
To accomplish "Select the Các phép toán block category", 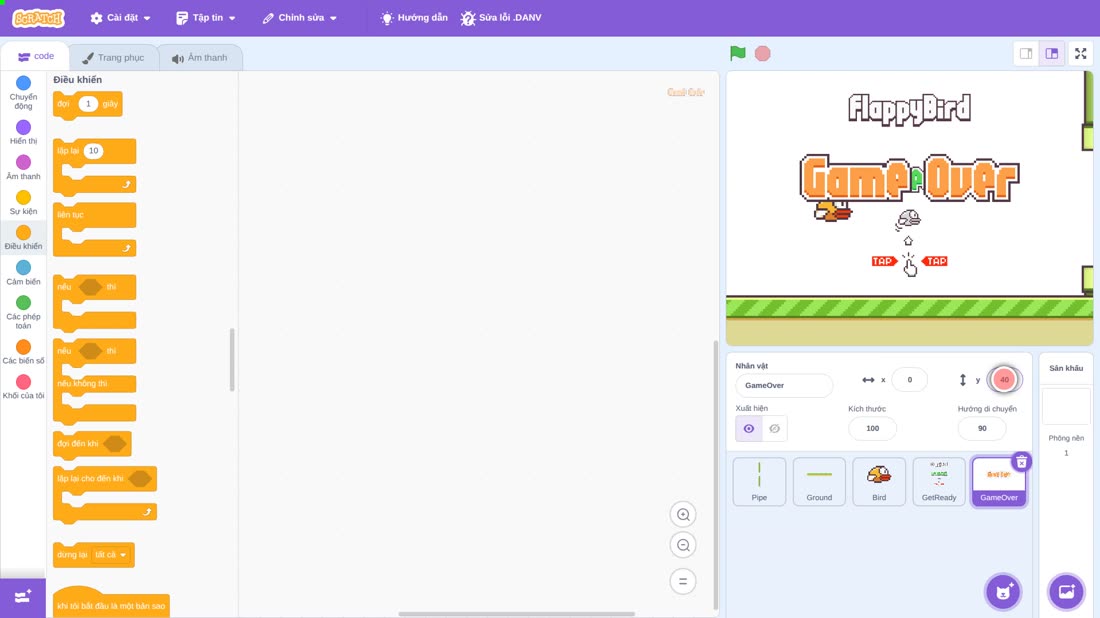I will [x=23, y=311].
